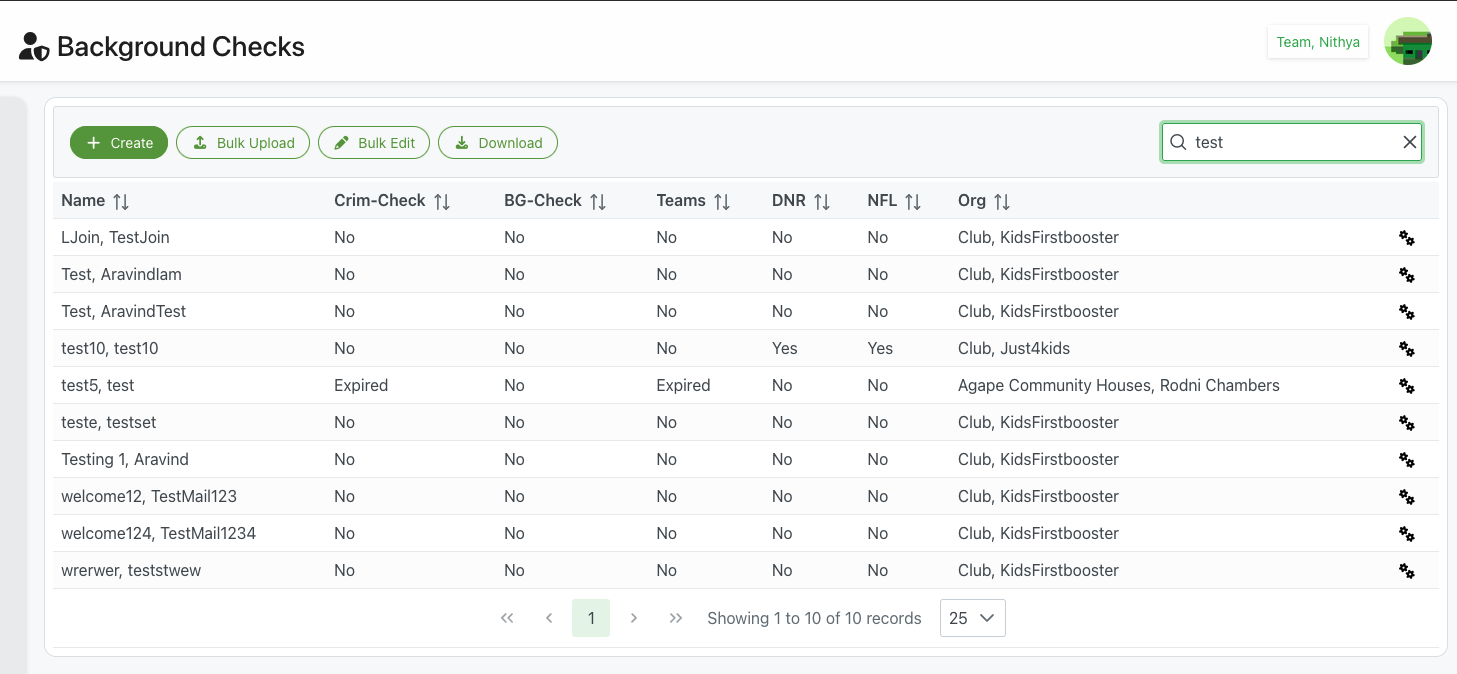Viewport: 1457px width, 674px height.
Task: Sort the table by NFL column
Action: (x=913, y=201)
